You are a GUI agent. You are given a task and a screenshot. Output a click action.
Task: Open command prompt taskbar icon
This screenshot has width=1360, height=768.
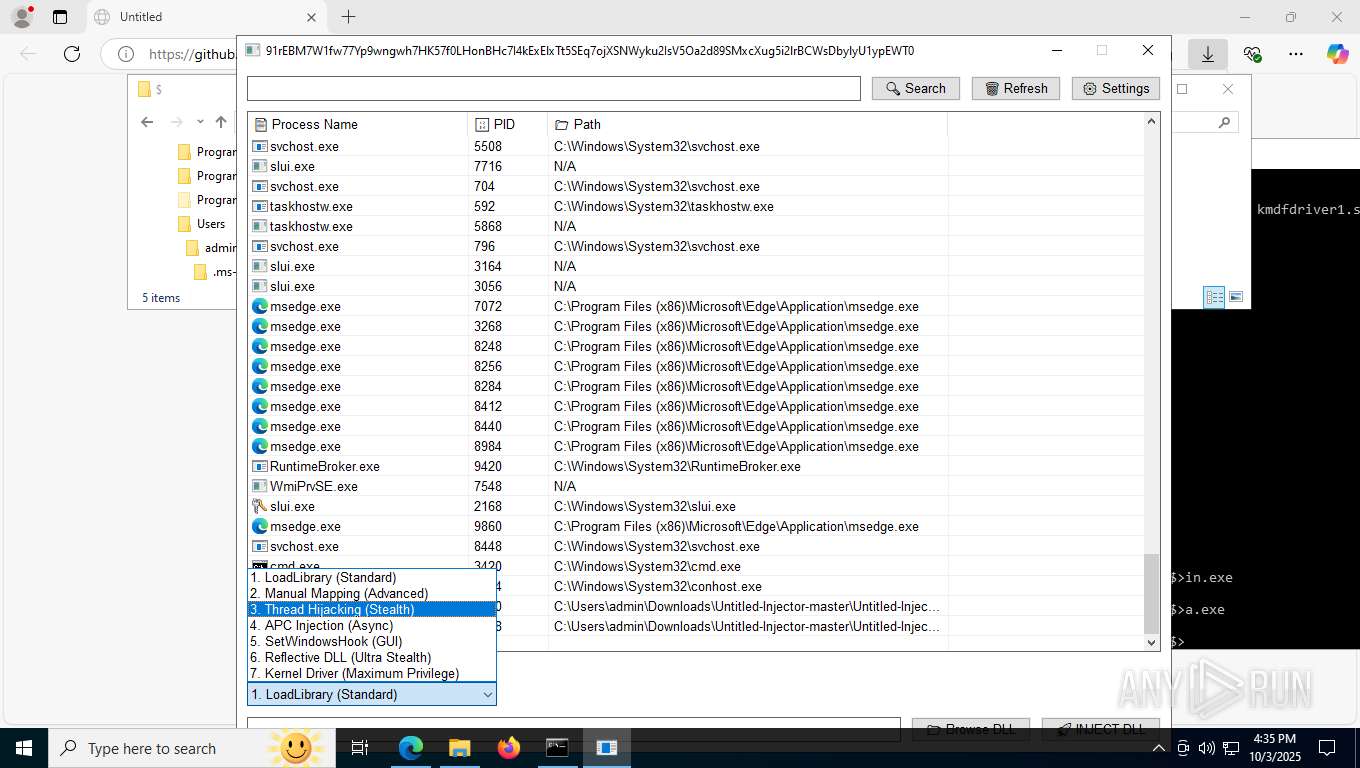(557, 748)
